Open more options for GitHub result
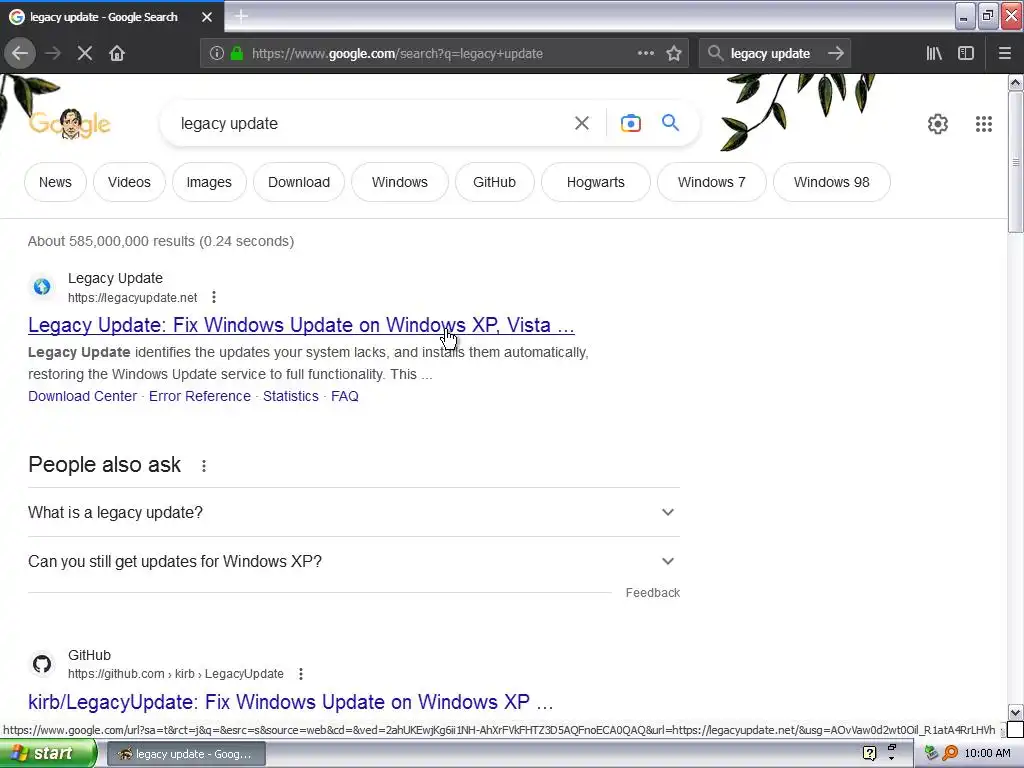 [300, 674]
